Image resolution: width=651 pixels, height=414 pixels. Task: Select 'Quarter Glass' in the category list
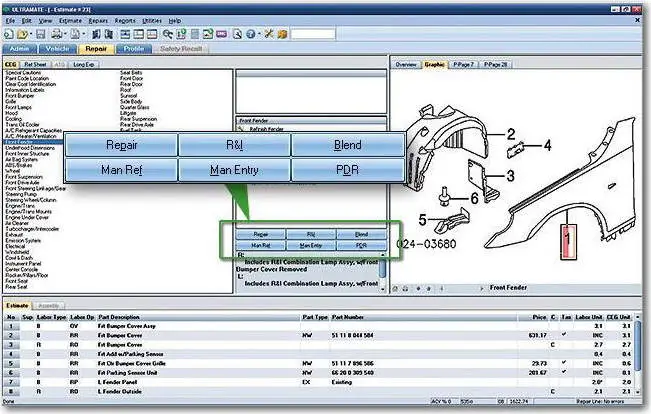135,107
